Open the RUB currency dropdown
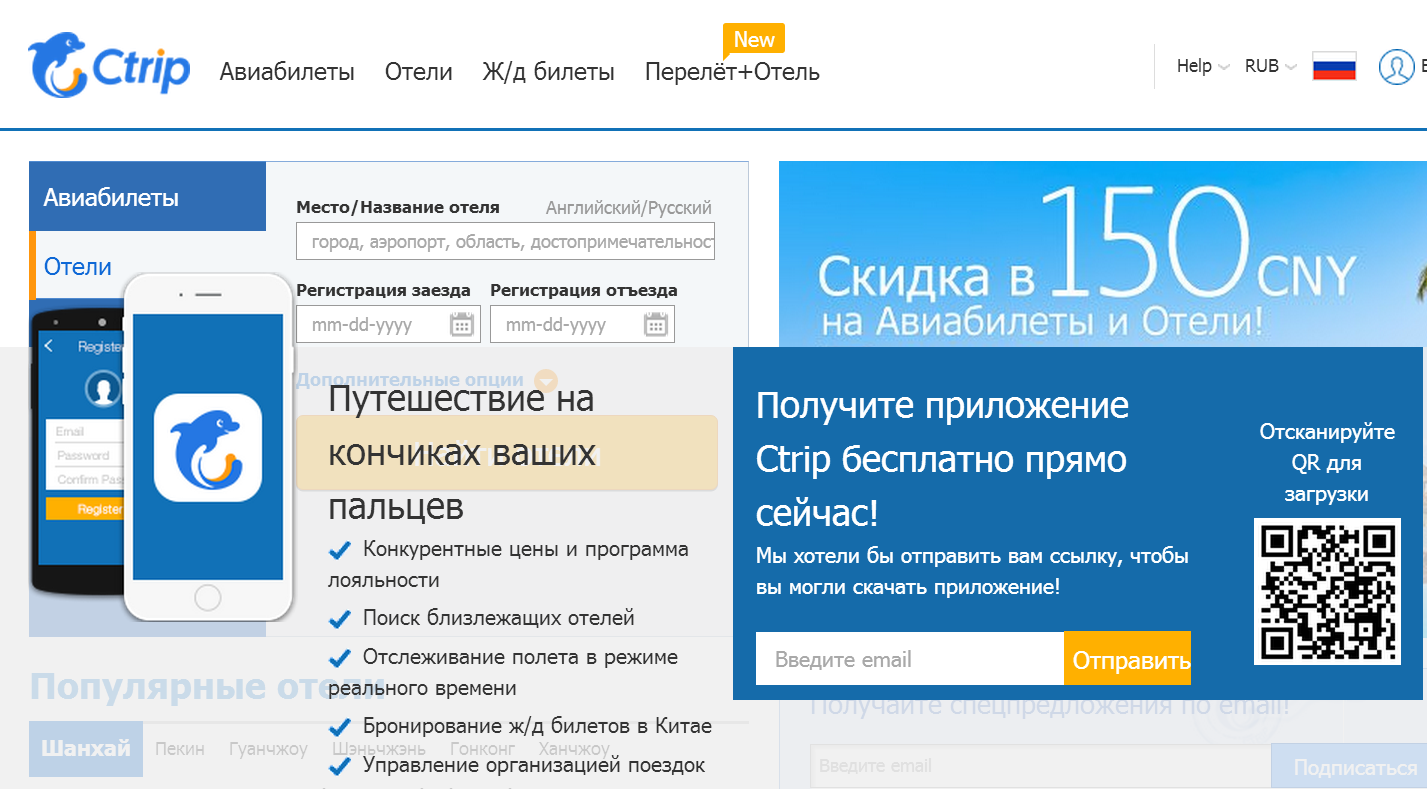 click(1271, 66)
